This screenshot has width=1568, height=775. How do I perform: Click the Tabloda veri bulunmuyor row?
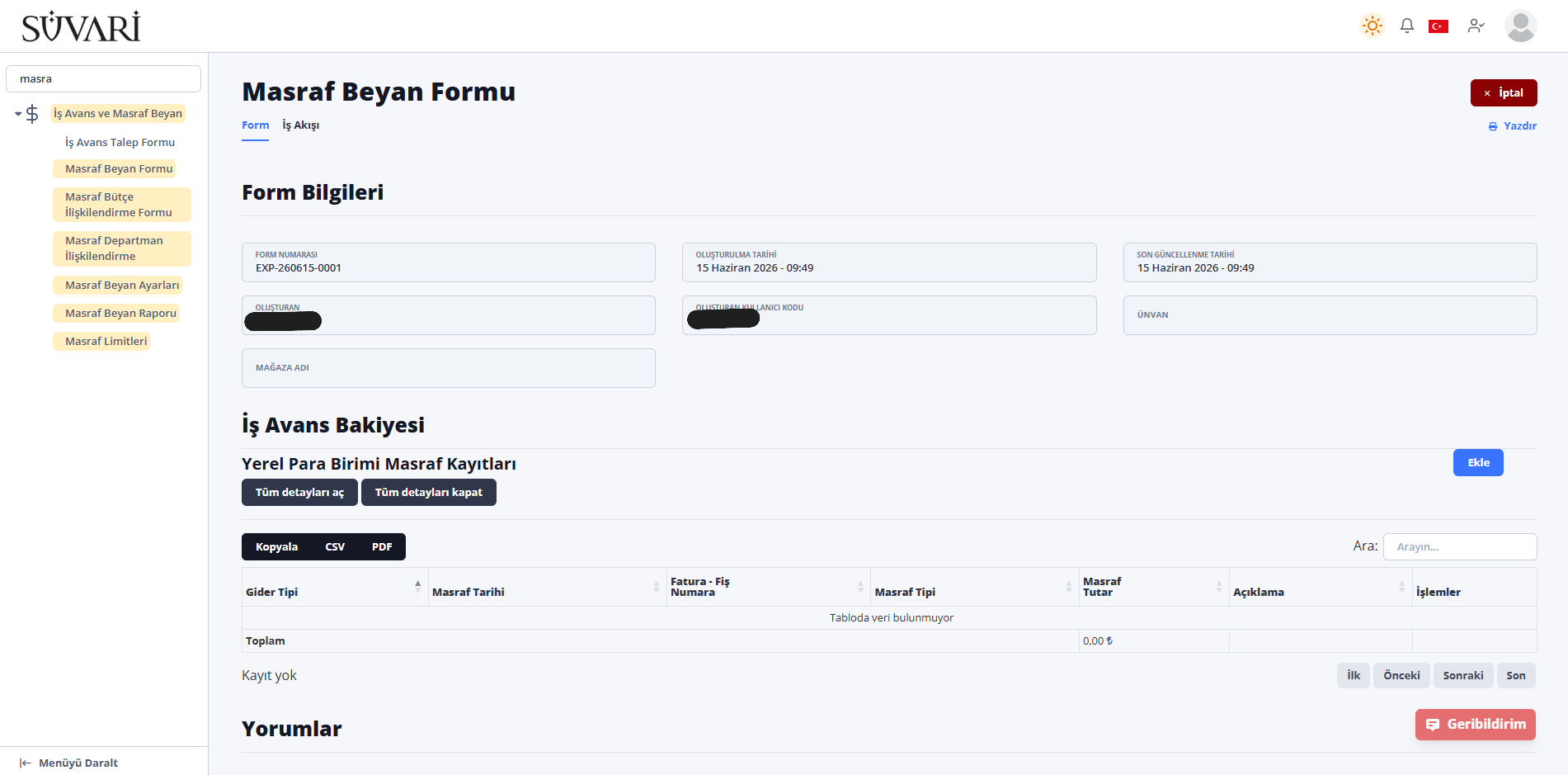coord(889,618)
